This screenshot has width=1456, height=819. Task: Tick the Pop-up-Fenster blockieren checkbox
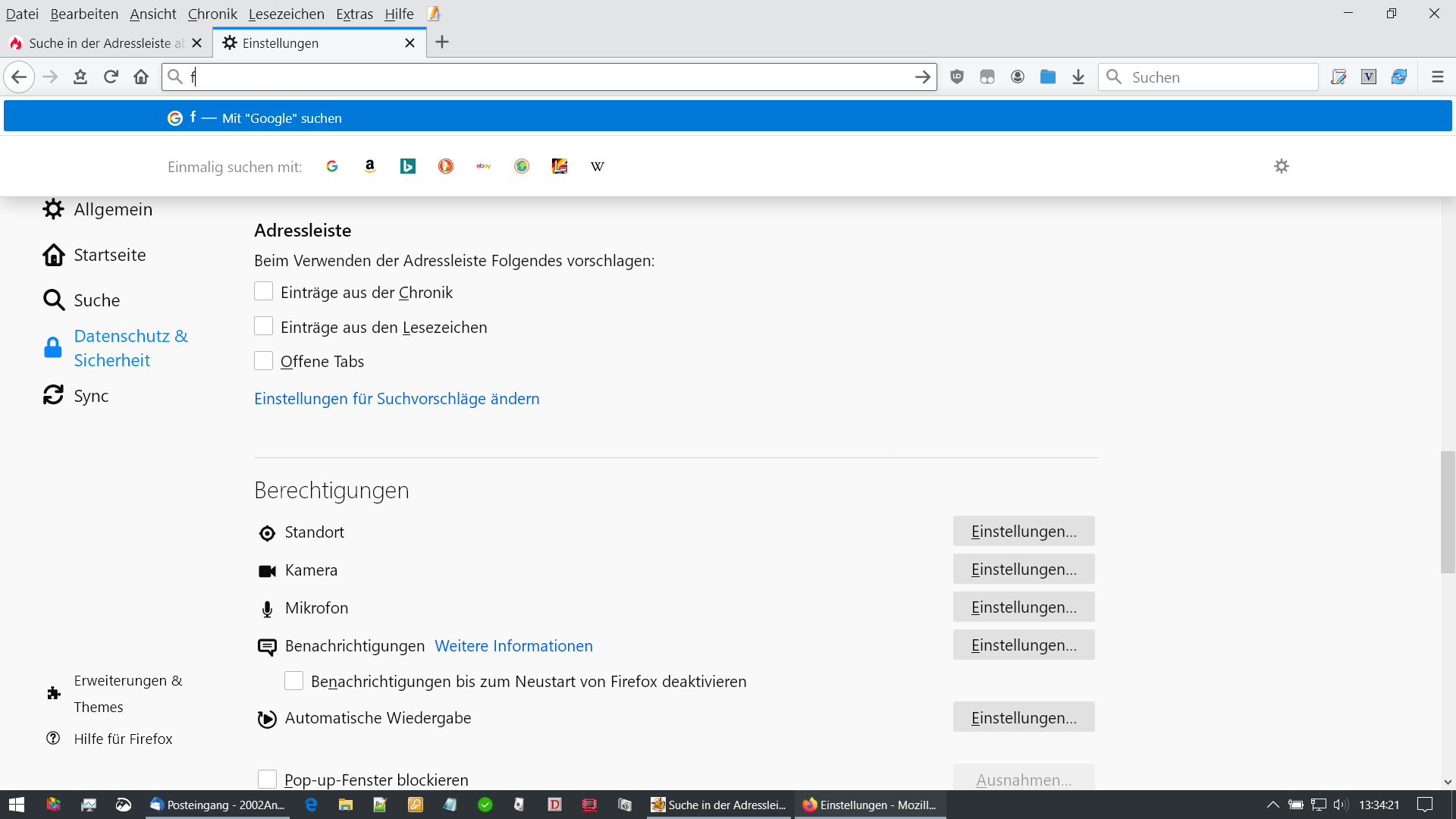click(267, 779)
